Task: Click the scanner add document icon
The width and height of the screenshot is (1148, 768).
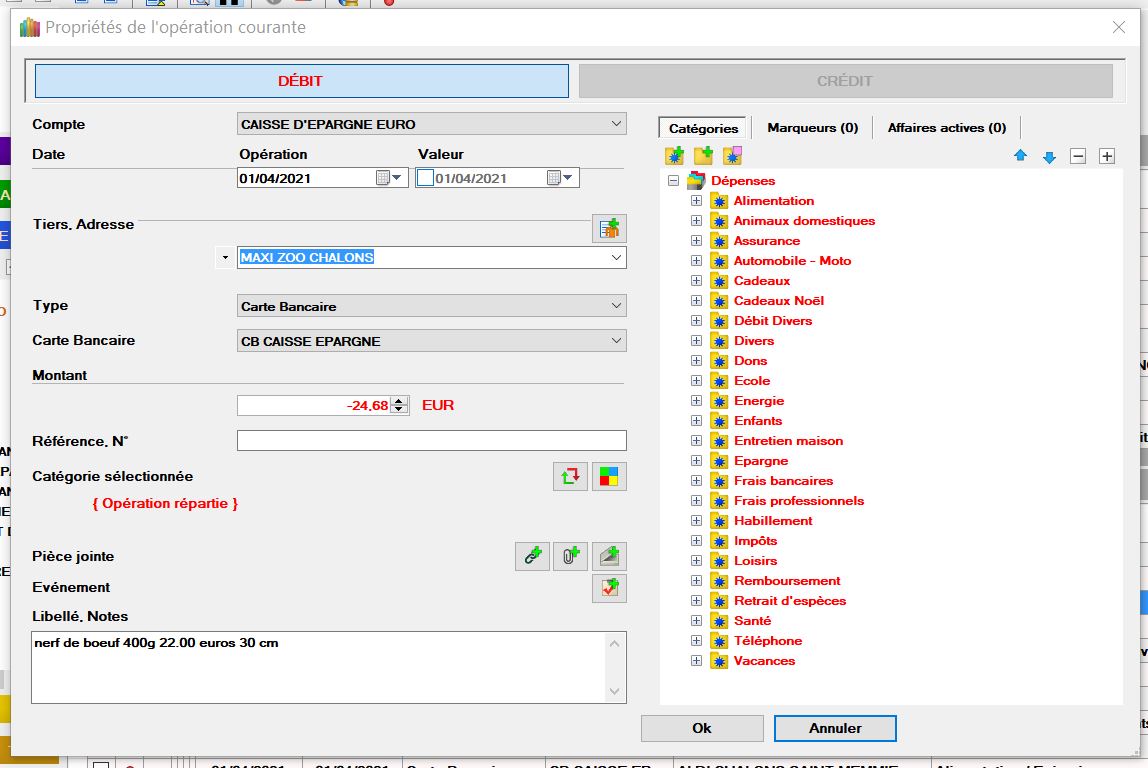Action: point(608,557)
